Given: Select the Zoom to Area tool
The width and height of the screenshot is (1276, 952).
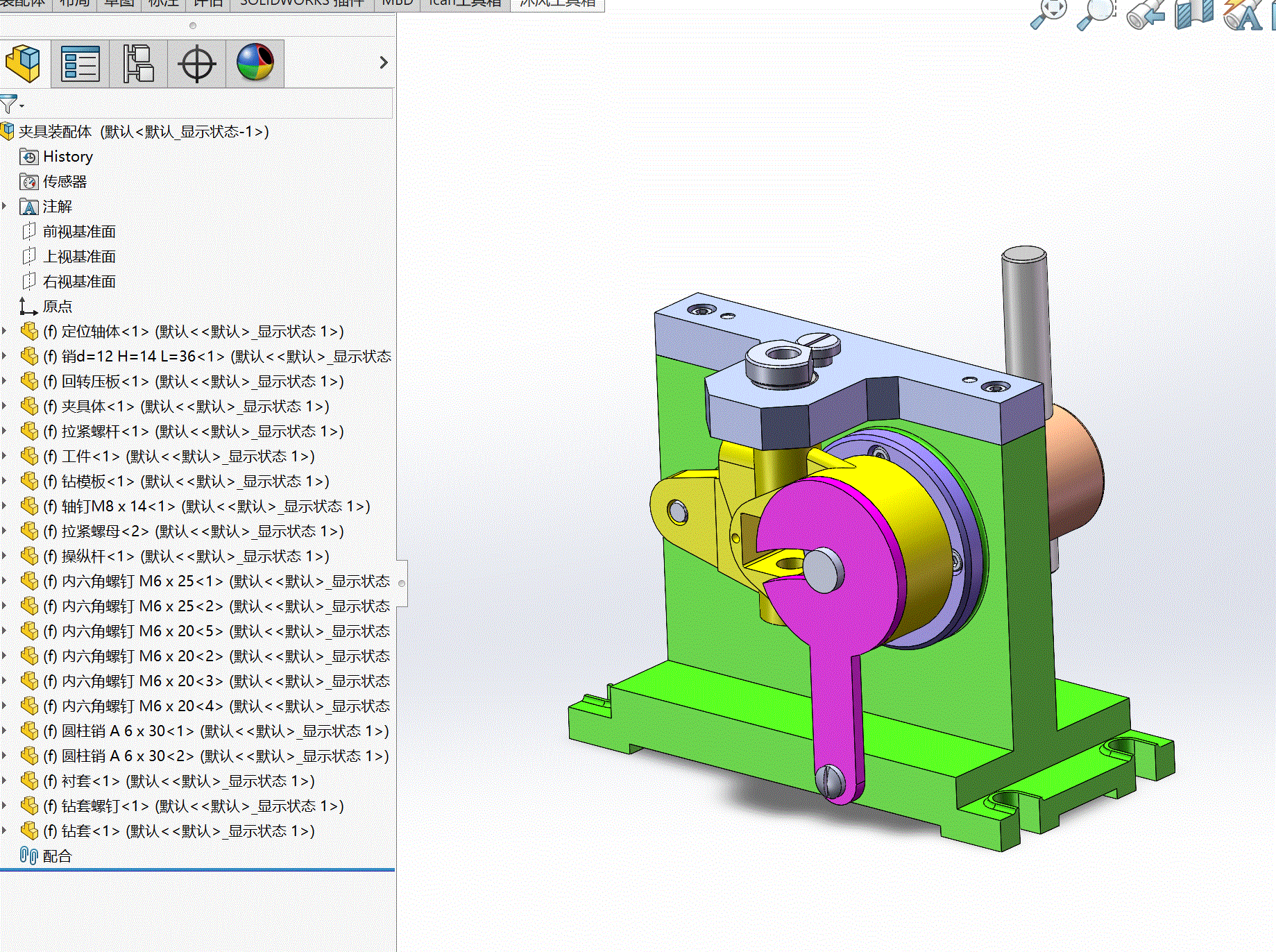Looking at the screenshot, I should click(1096, 14).
